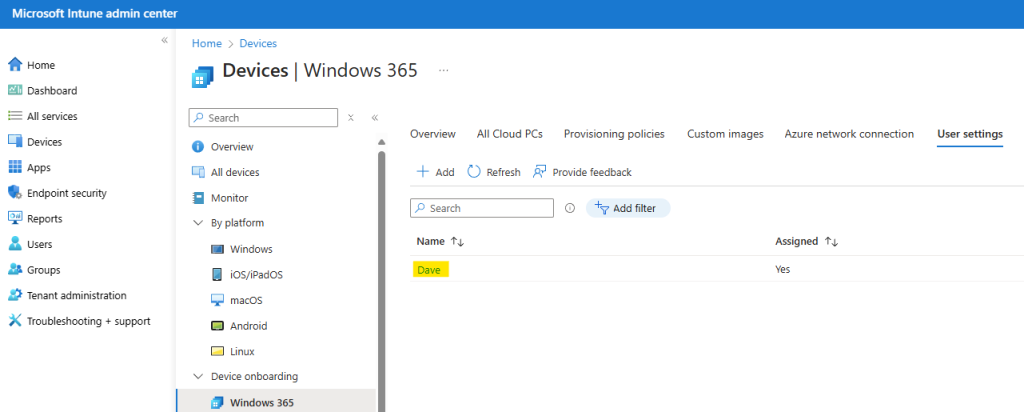Click the Tenant administration icon
This screenshot has width=1024, height=412.
coord(15,295)
